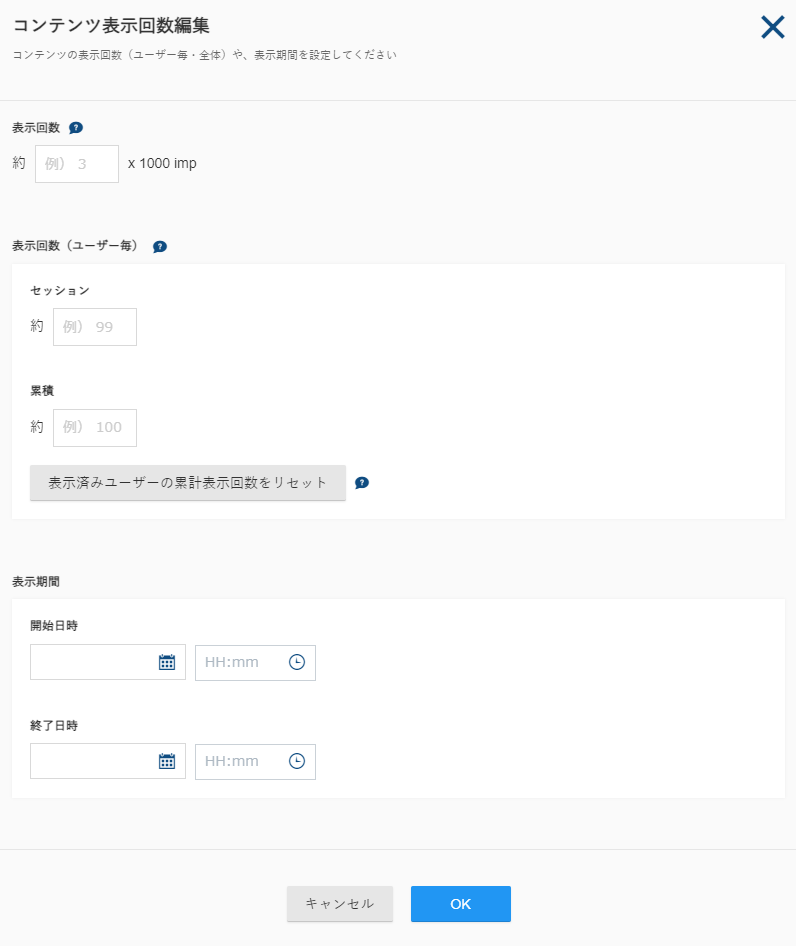Select the 終了日時 date input box
The height and width of the screenshot is (946, 796).
[x=108, y=761]
